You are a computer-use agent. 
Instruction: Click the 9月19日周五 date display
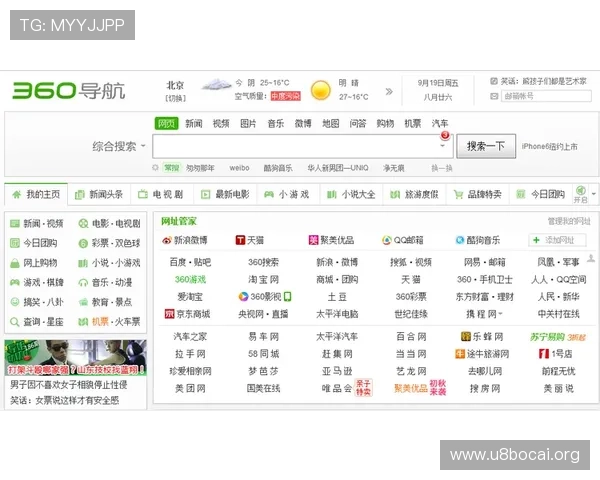[438, 83]
